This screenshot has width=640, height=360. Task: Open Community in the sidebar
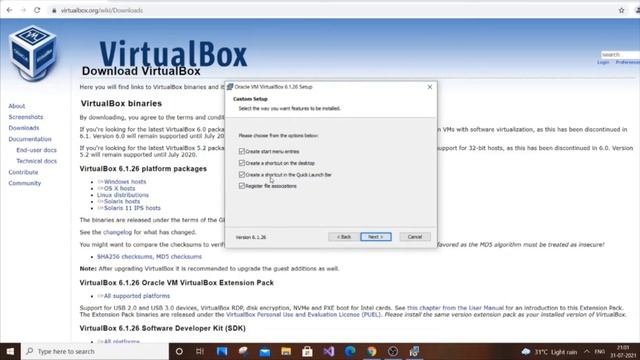click(24, 183)
